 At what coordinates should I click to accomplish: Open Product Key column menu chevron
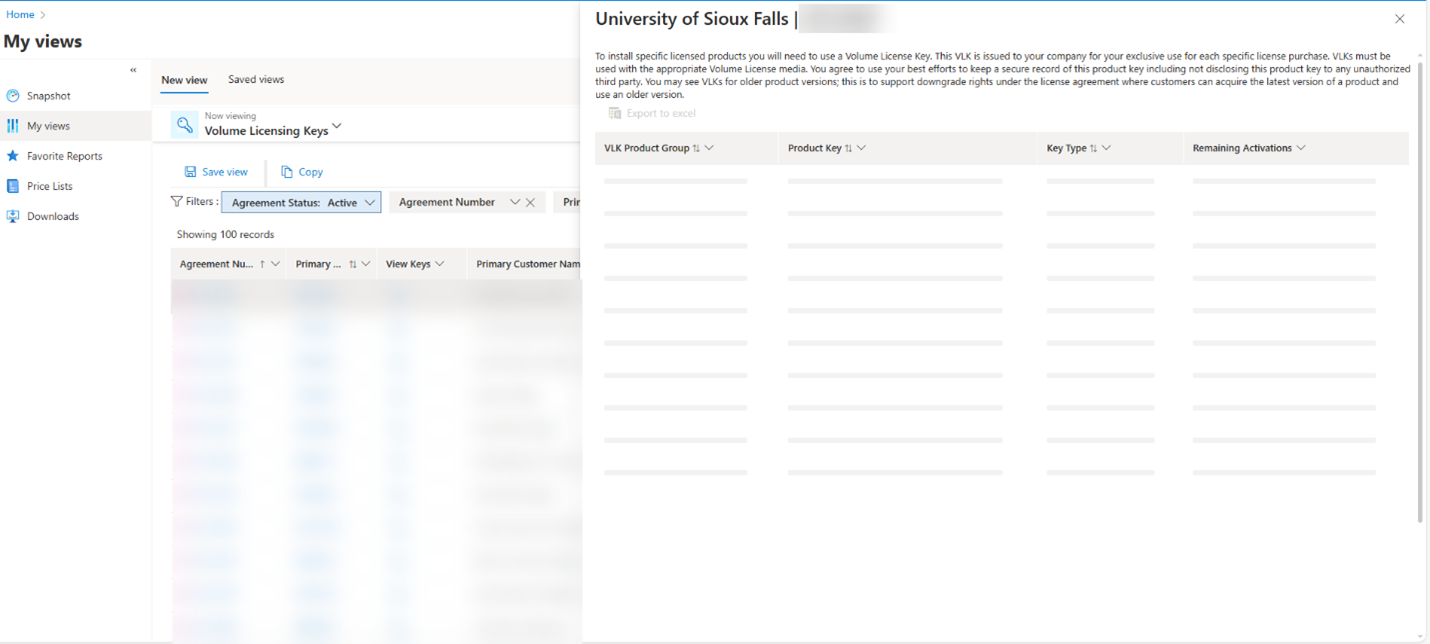tap(861, 148)
